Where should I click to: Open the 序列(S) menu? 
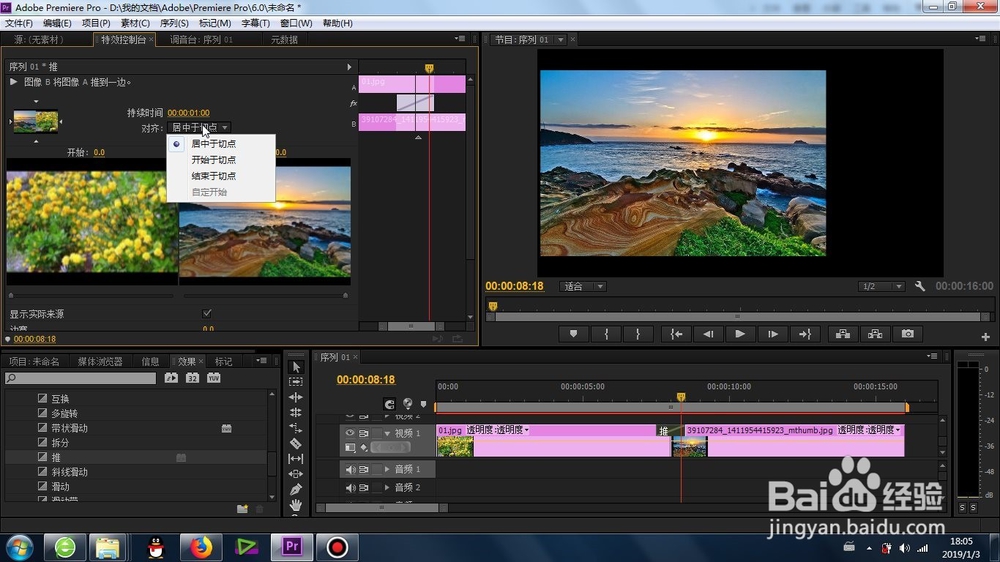(x=173, y=23)
